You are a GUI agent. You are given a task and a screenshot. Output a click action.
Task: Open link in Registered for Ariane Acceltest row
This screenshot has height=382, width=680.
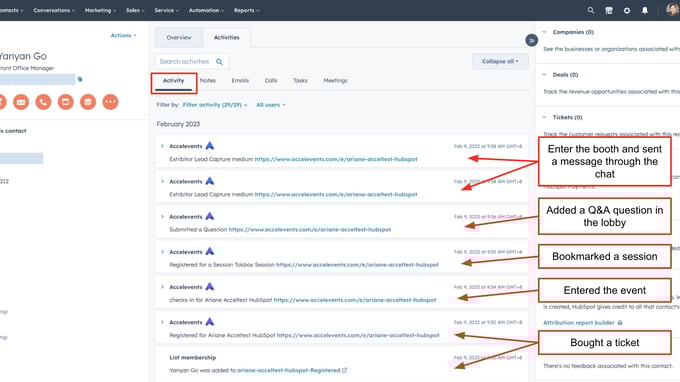pyautogui.click(x=358, y=335)
